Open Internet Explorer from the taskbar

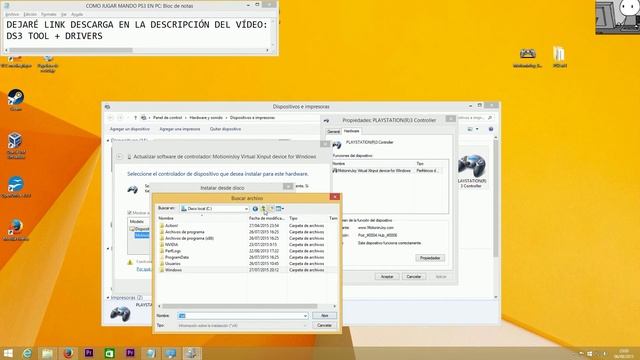click(x=27, y=353)
